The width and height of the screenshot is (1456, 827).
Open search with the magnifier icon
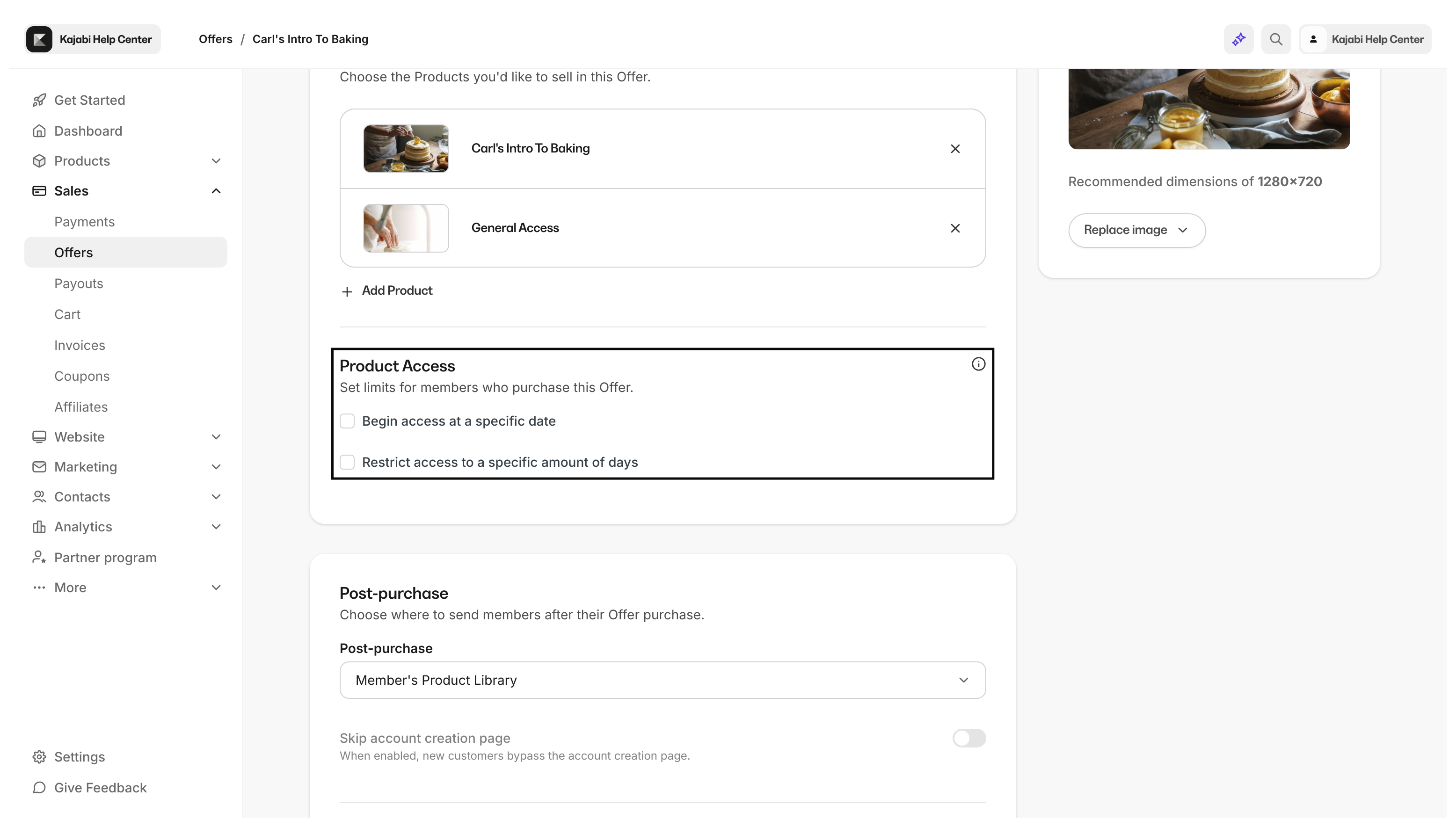(x=1276, y=39)
